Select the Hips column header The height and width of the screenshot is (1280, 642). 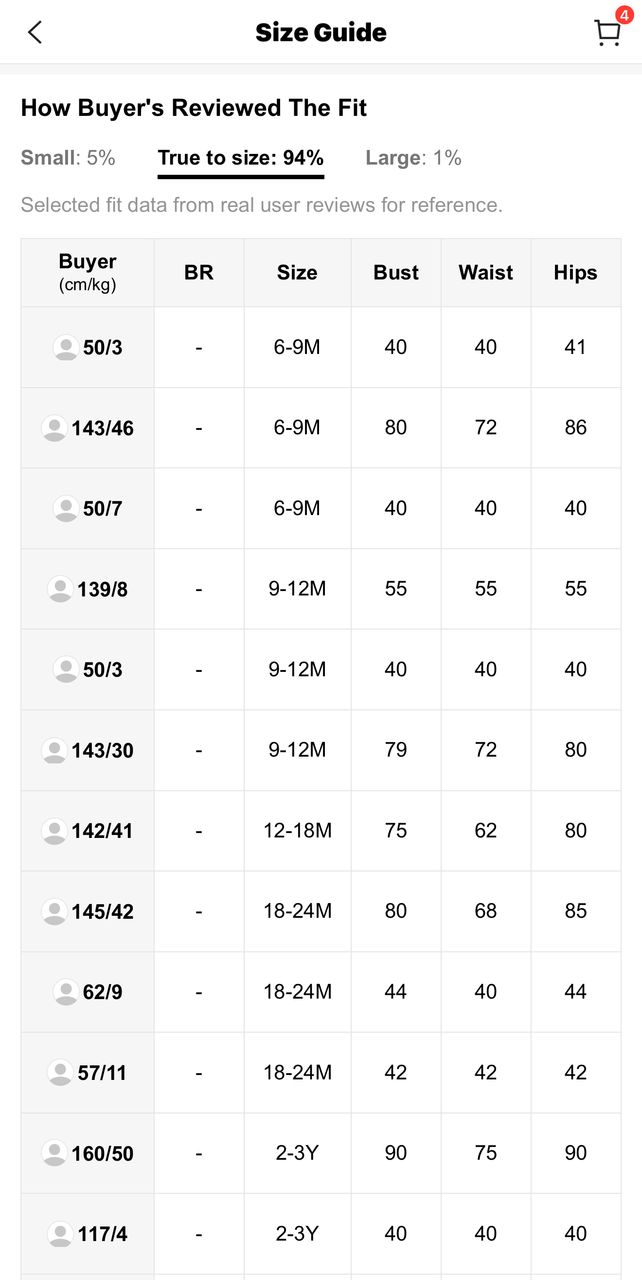[x=575, y=273]
